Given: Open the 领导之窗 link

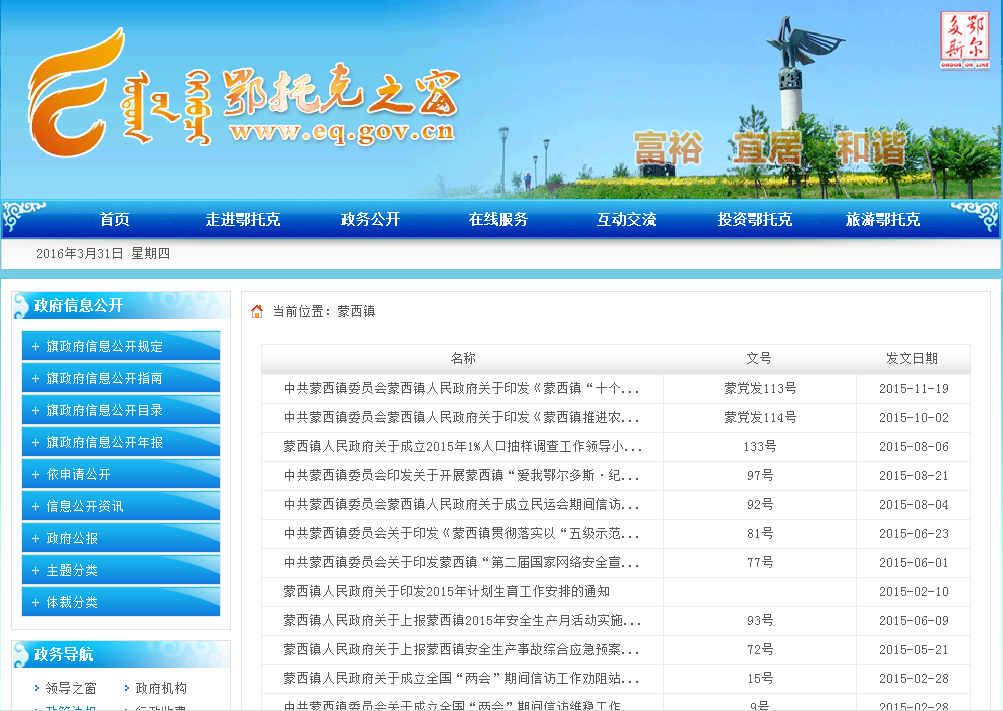Looking at the screenshot, I should tap(70, 688).
